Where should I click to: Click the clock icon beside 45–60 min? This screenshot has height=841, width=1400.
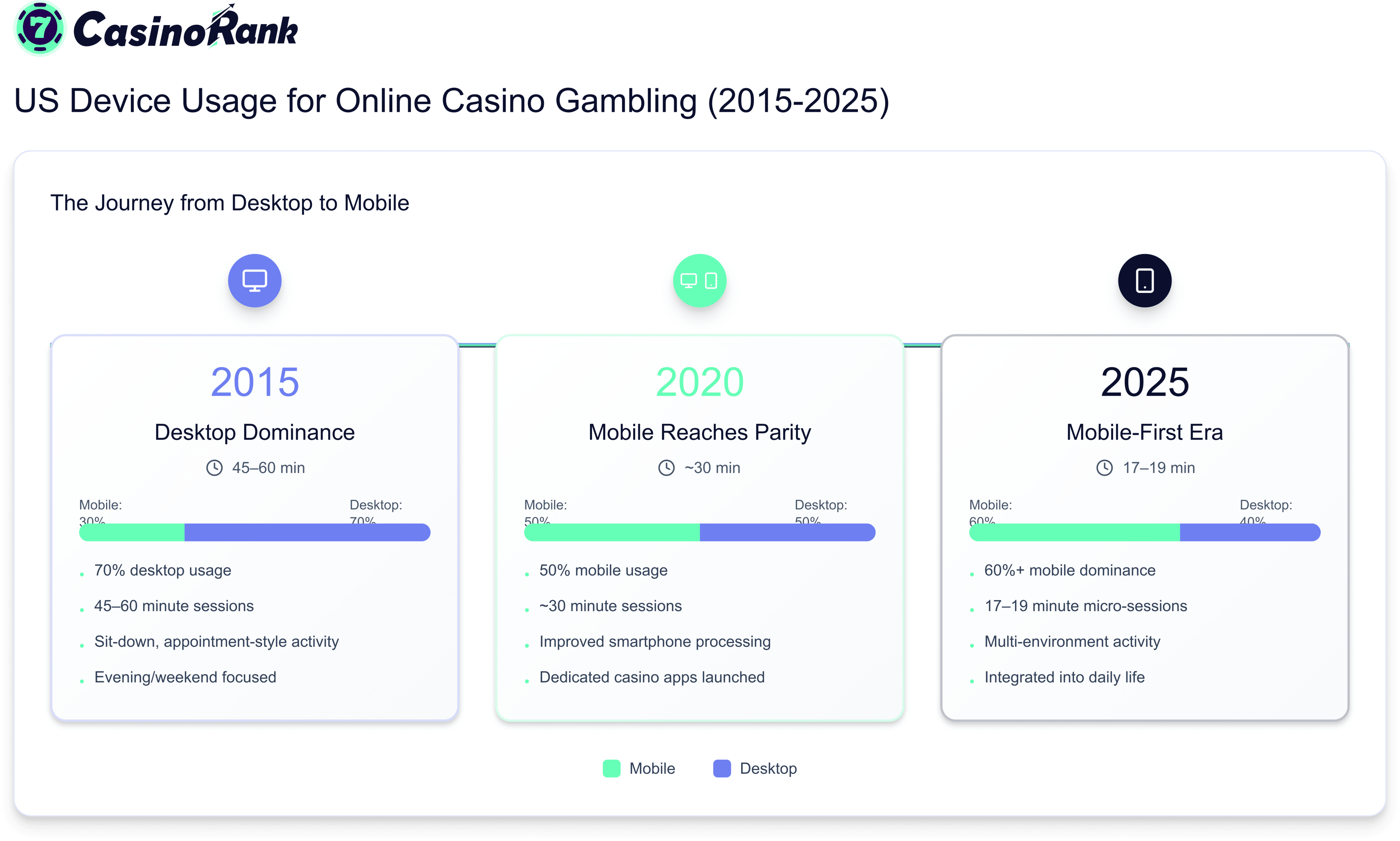pos(214,468)
